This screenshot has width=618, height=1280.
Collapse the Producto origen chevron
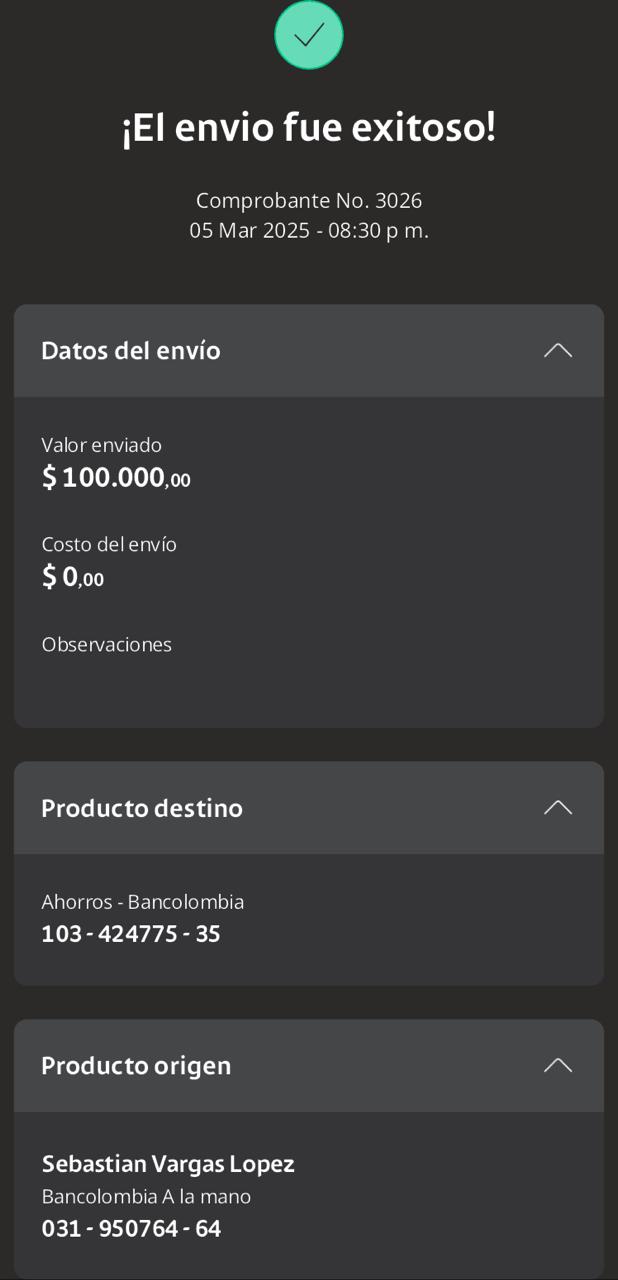coord(557,1065)
